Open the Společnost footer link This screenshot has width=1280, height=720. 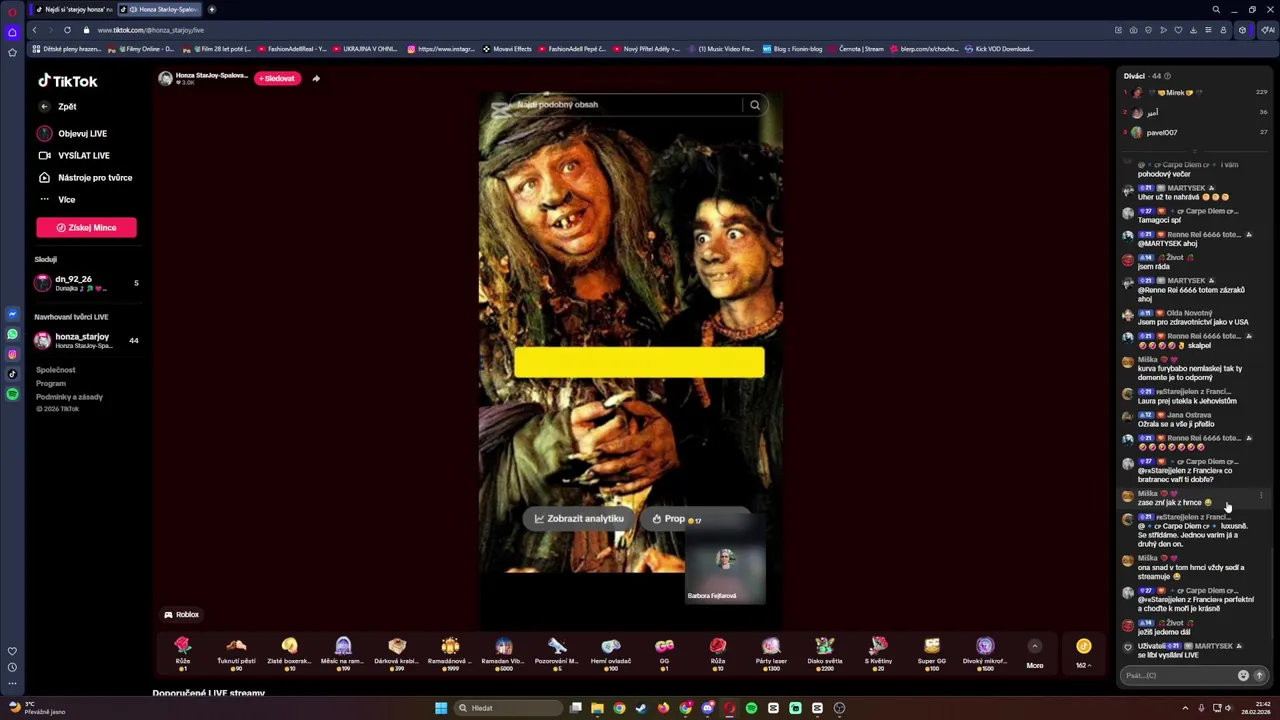click(55, 370)
